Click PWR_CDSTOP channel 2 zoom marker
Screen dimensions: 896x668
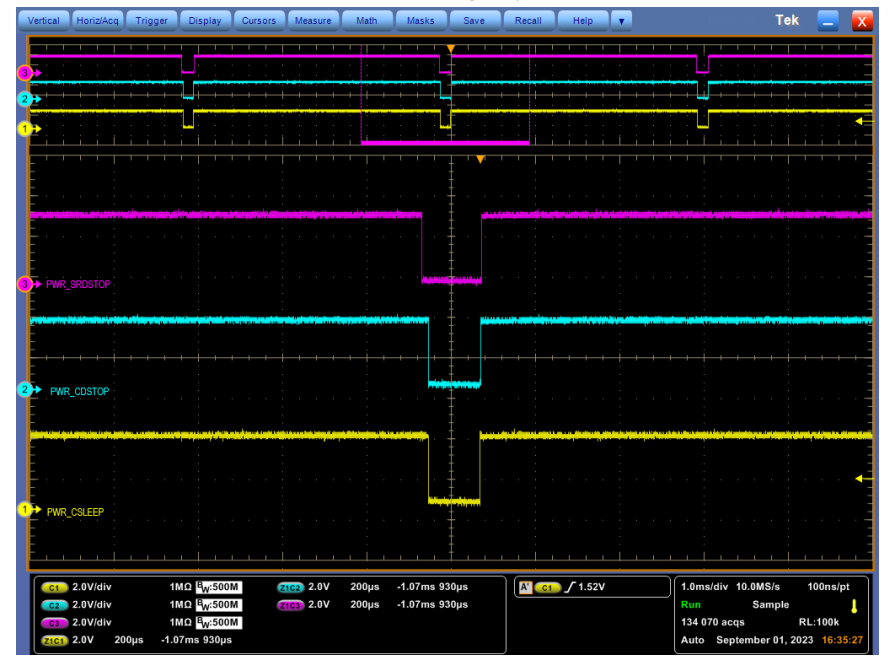pos(25,390)
